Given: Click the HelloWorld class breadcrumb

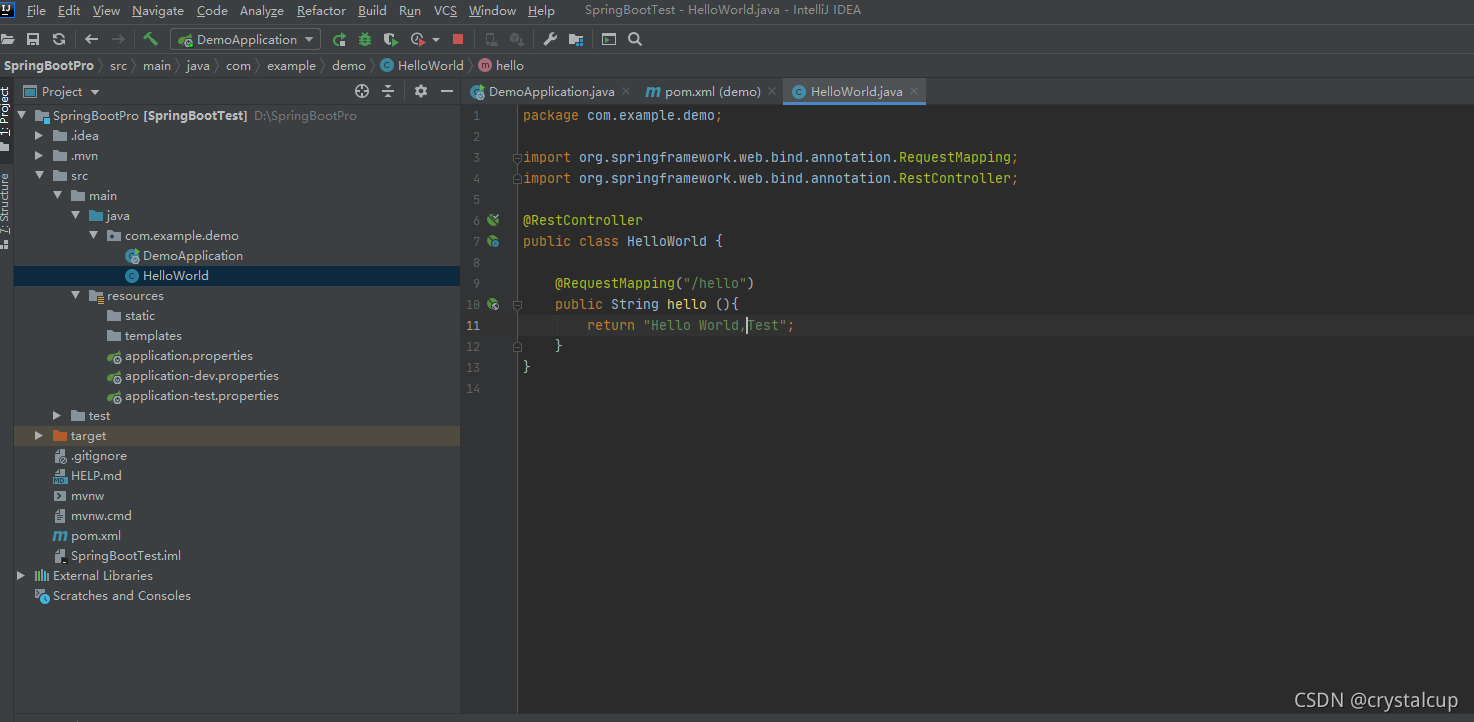Looking at the screenshot, I should 422,65.
